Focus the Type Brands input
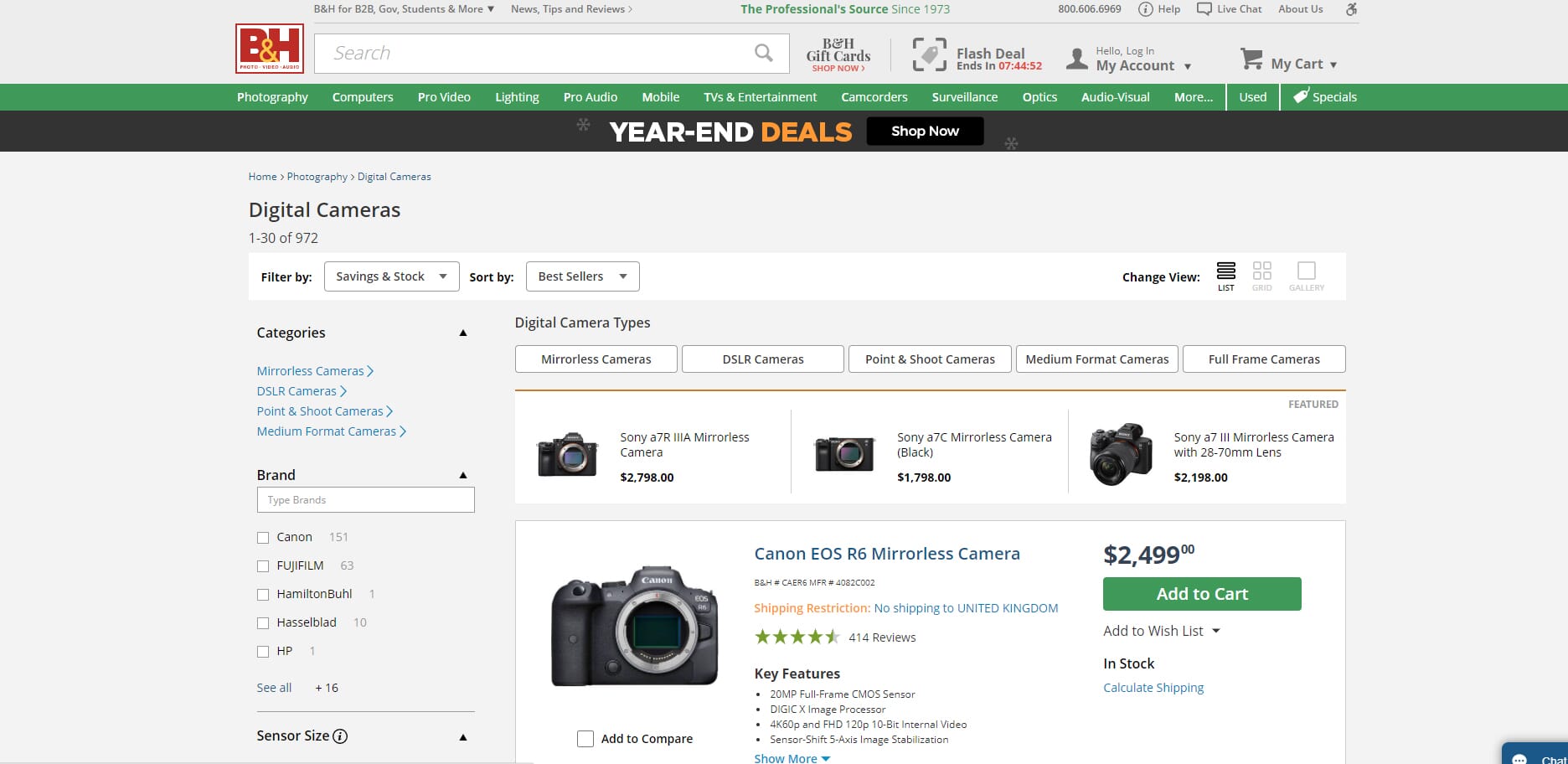1568x764 pixels. coord(365,500)
